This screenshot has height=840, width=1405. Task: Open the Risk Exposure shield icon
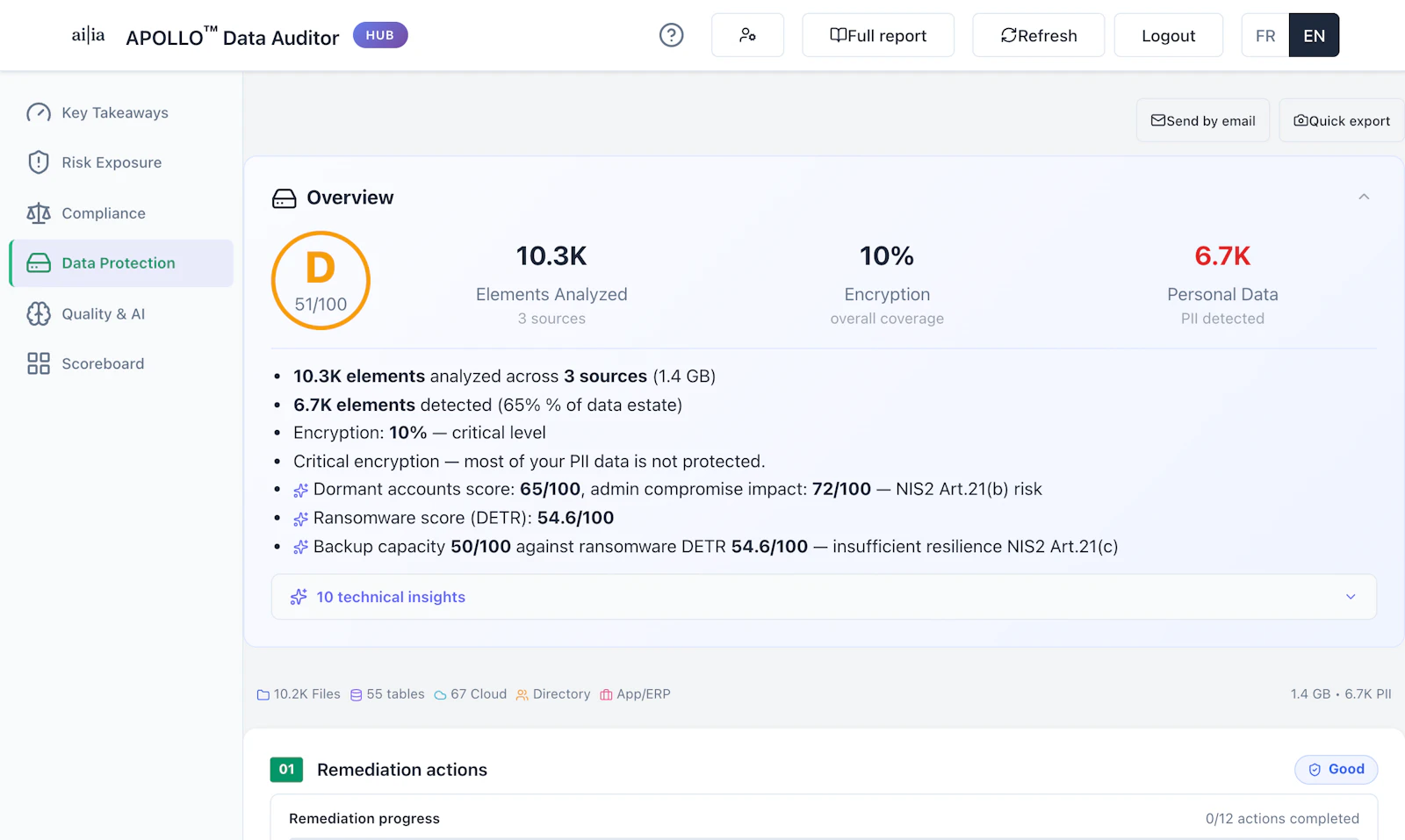coord(38,162)
